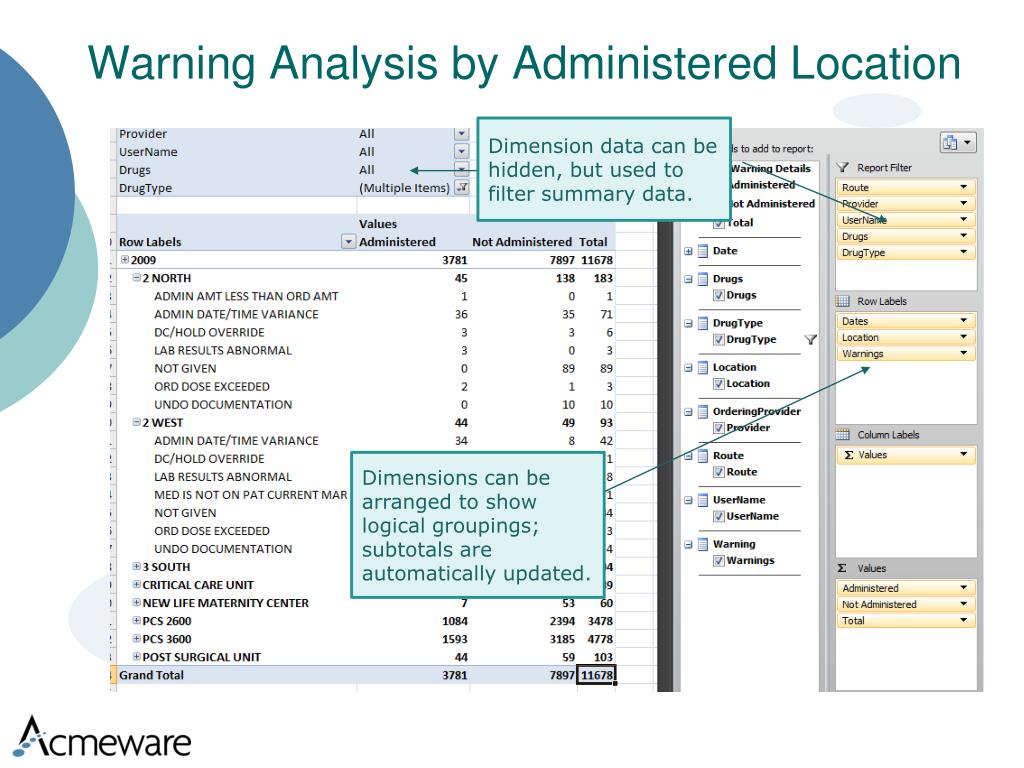
Task: Uncheck the Location field checkbox
Action: coord(719,384)
